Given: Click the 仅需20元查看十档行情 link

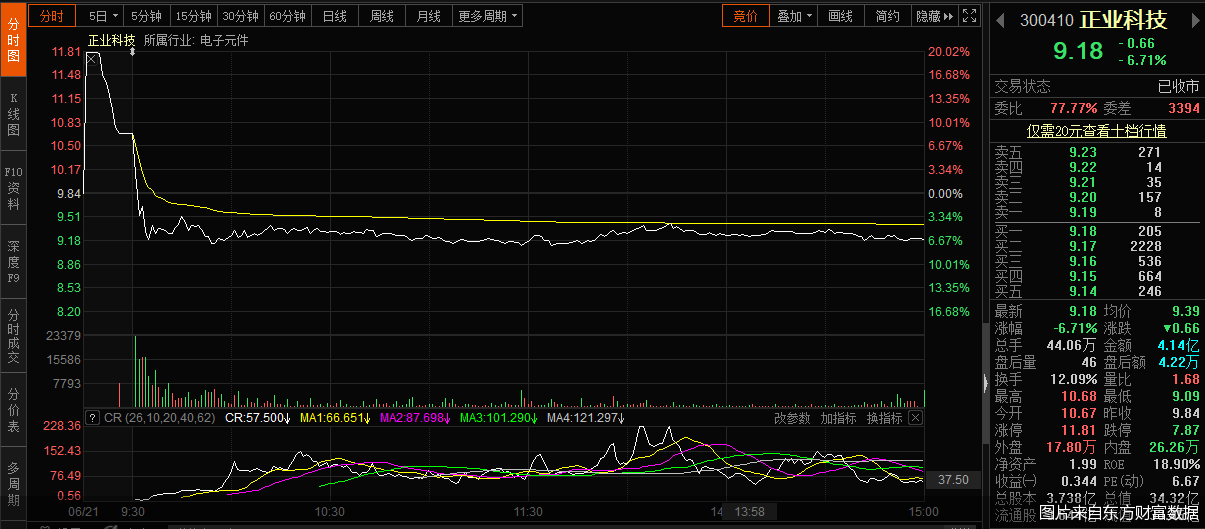Looking at the screenshot, I should (1097, 131).
